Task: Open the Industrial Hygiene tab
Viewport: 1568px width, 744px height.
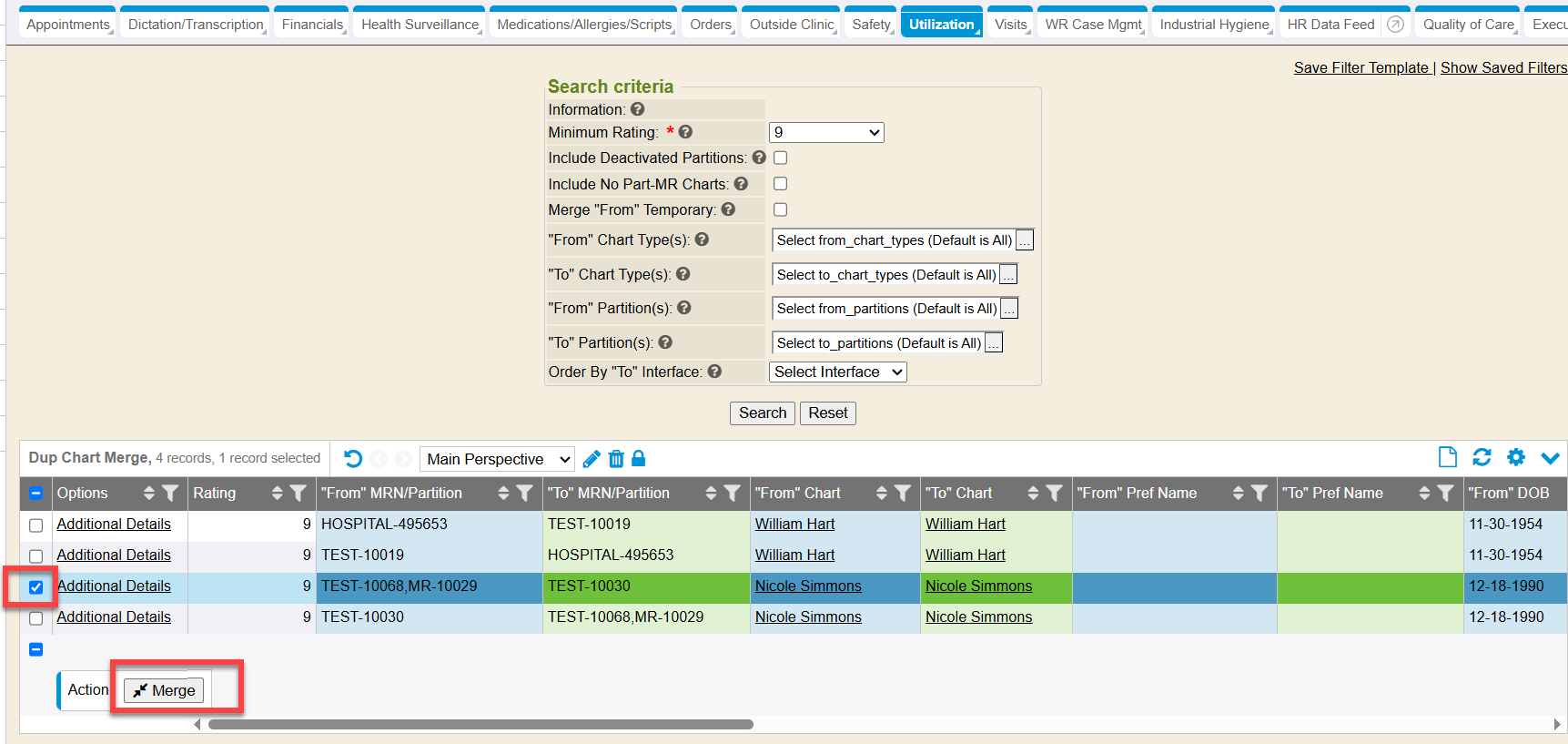Action: [x=1213, y=25]
